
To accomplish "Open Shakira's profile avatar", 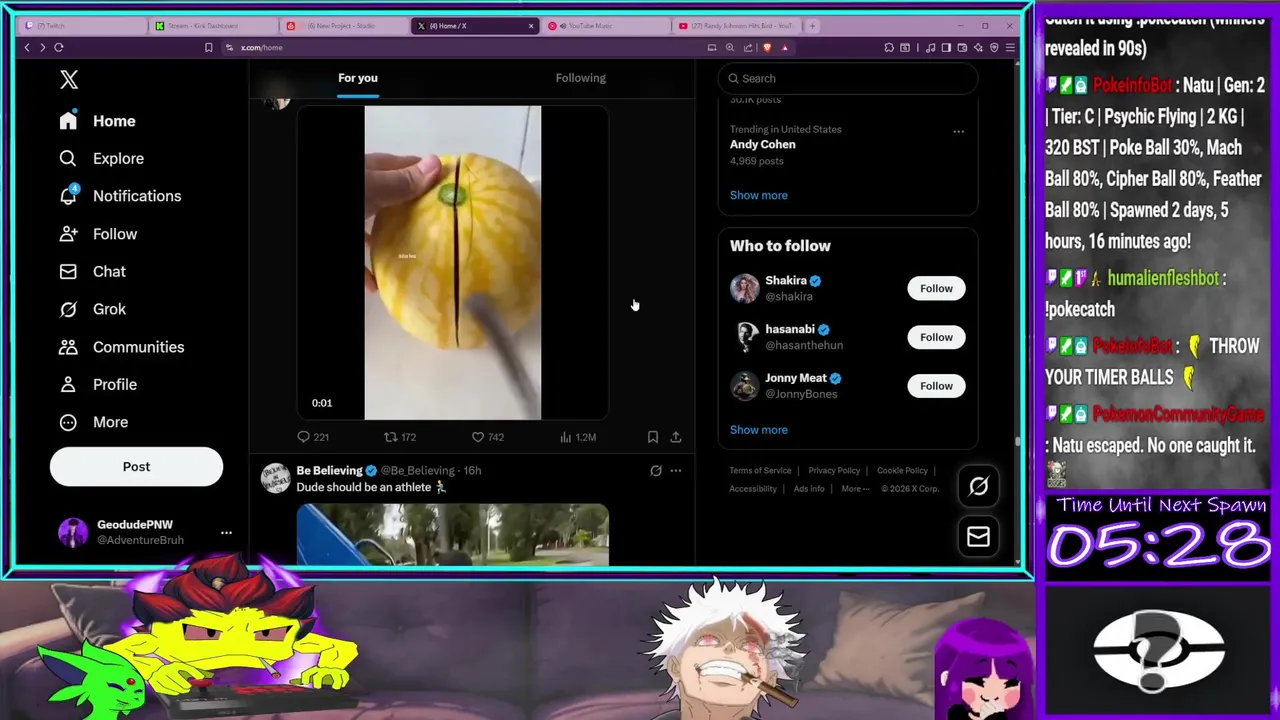I will pos(745,288).
